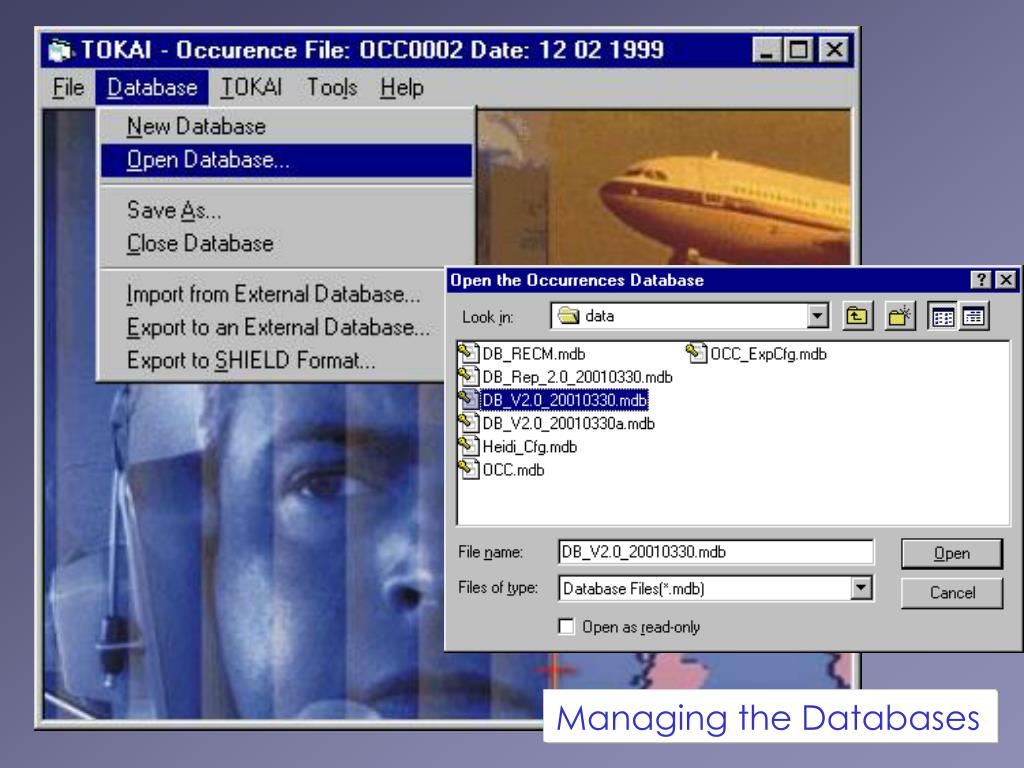The width and height of the screenshot is (1024, 768).
Task: Click DB_V2.0_20010330a.mdb file name text
Action: pyautogui.click(x=568, y=423)
